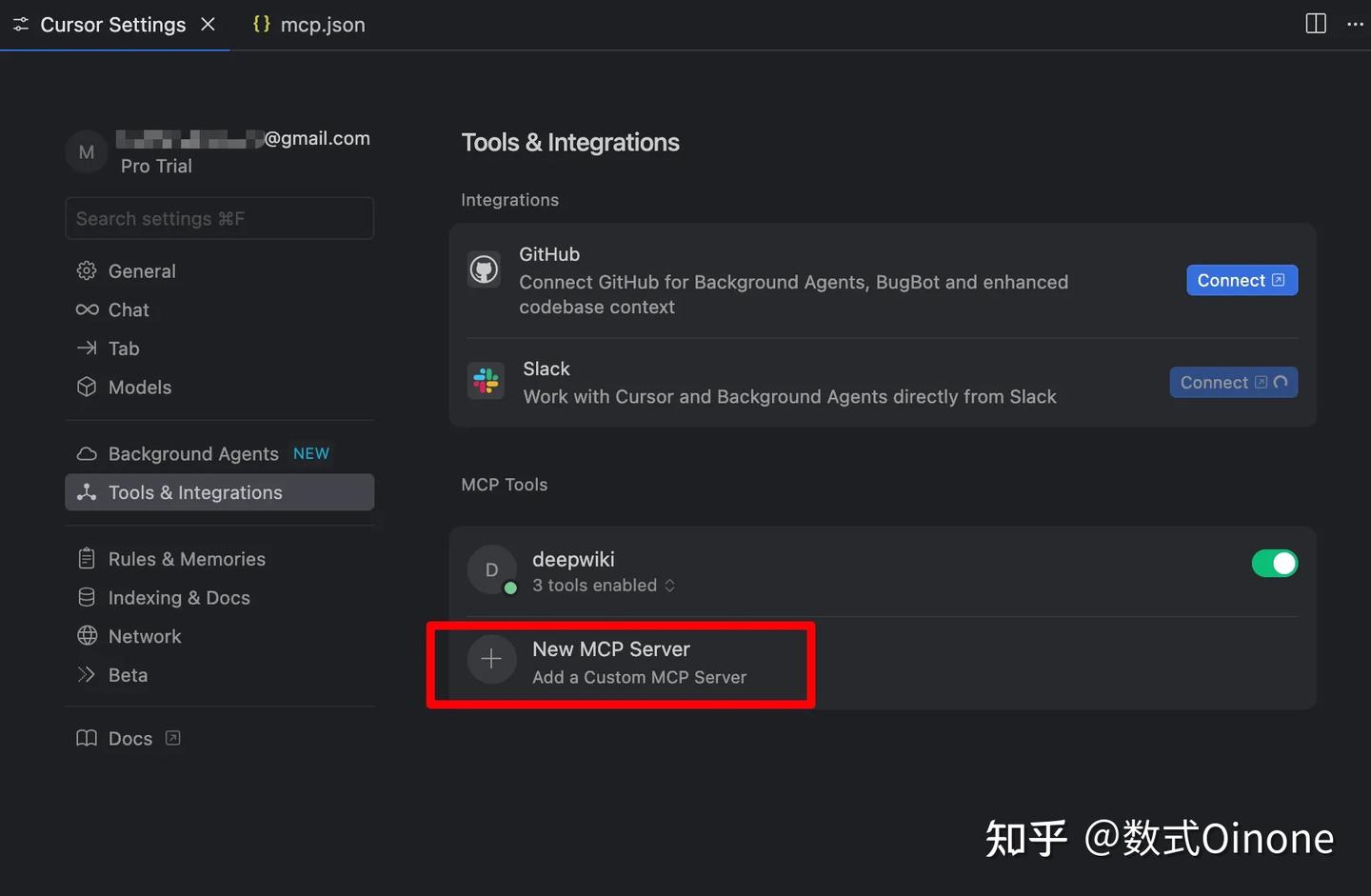Viewport: 1371px width, 896px height.
Task: Close the Cursor Settings tab
Action: point(209,25)
